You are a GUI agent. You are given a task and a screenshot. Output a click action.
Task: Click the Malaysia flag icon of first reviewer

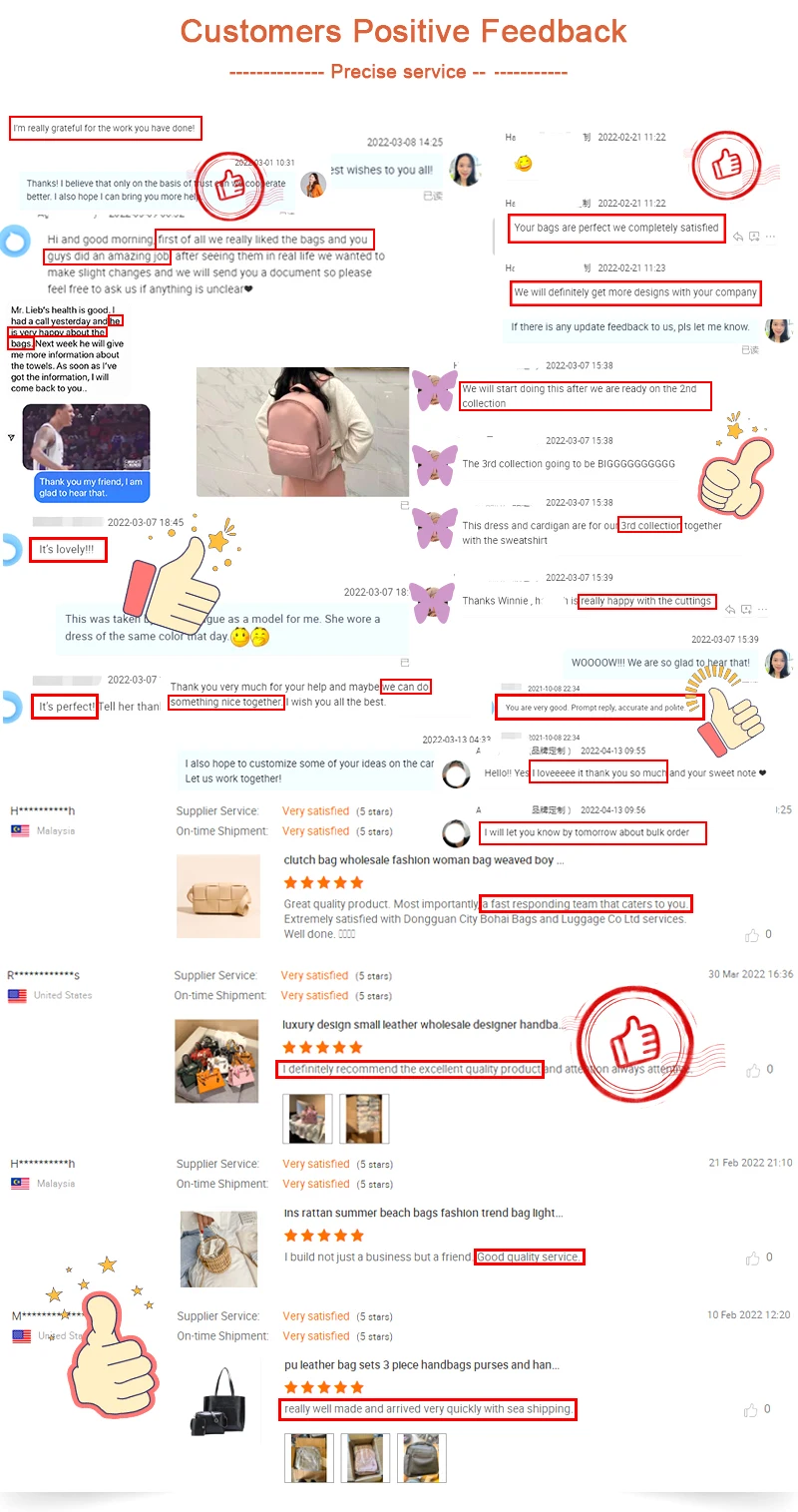[x=19, y=830]
